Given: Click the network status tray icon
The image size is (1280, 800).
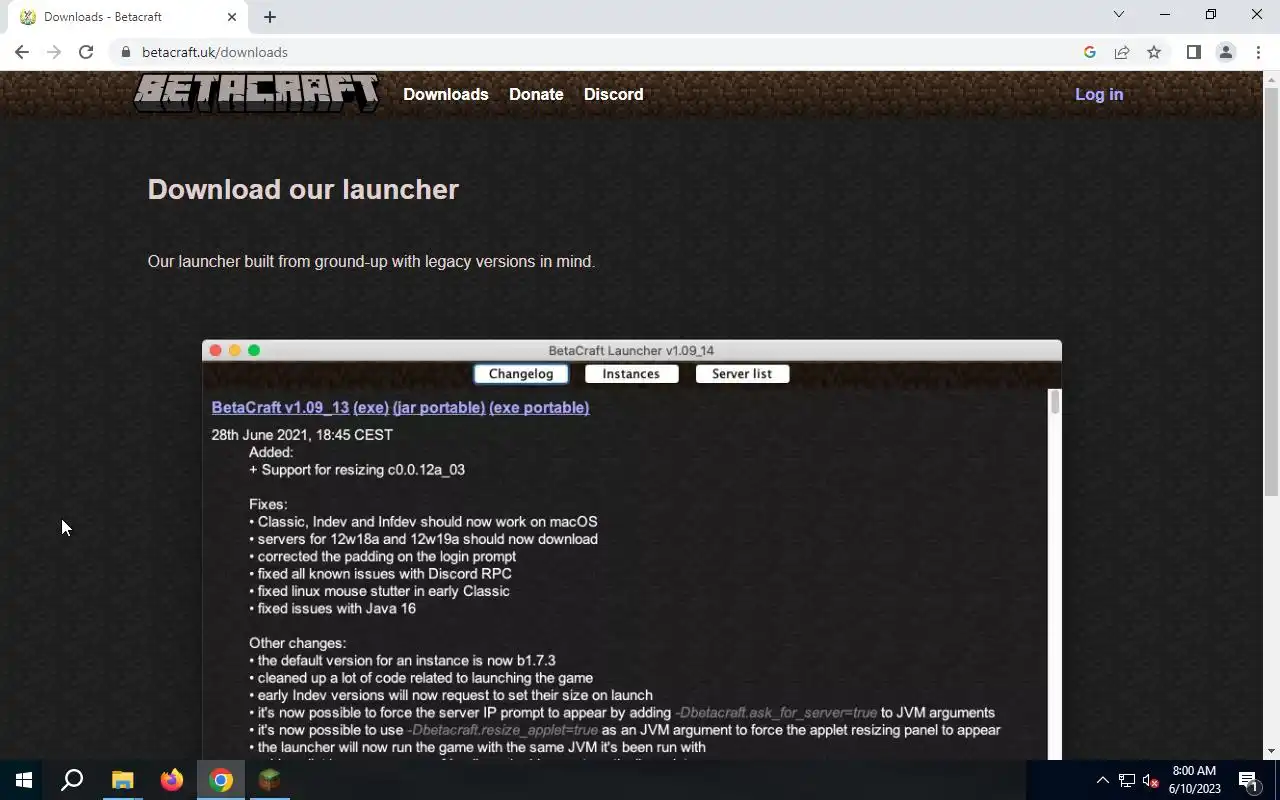Looking at the screenshot, I should click(x=1127, y=780).
